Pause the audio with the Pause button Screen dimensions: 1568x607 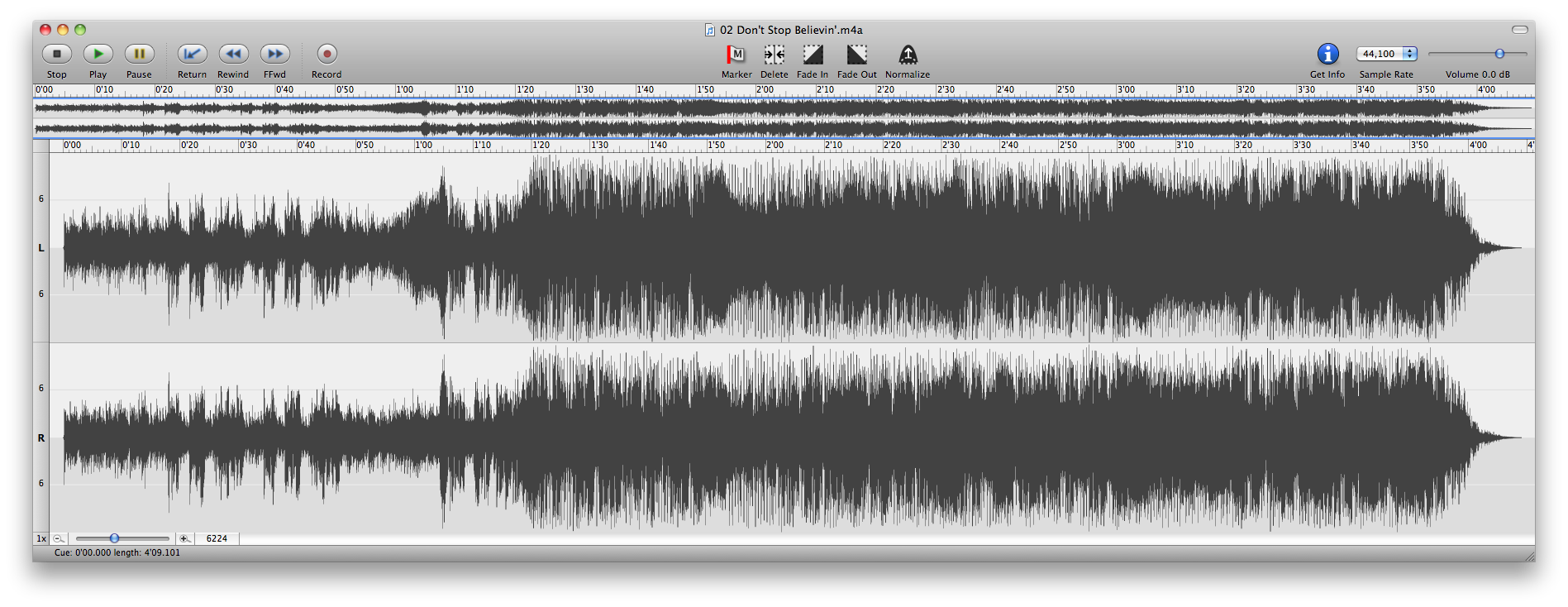coord(140,54)
